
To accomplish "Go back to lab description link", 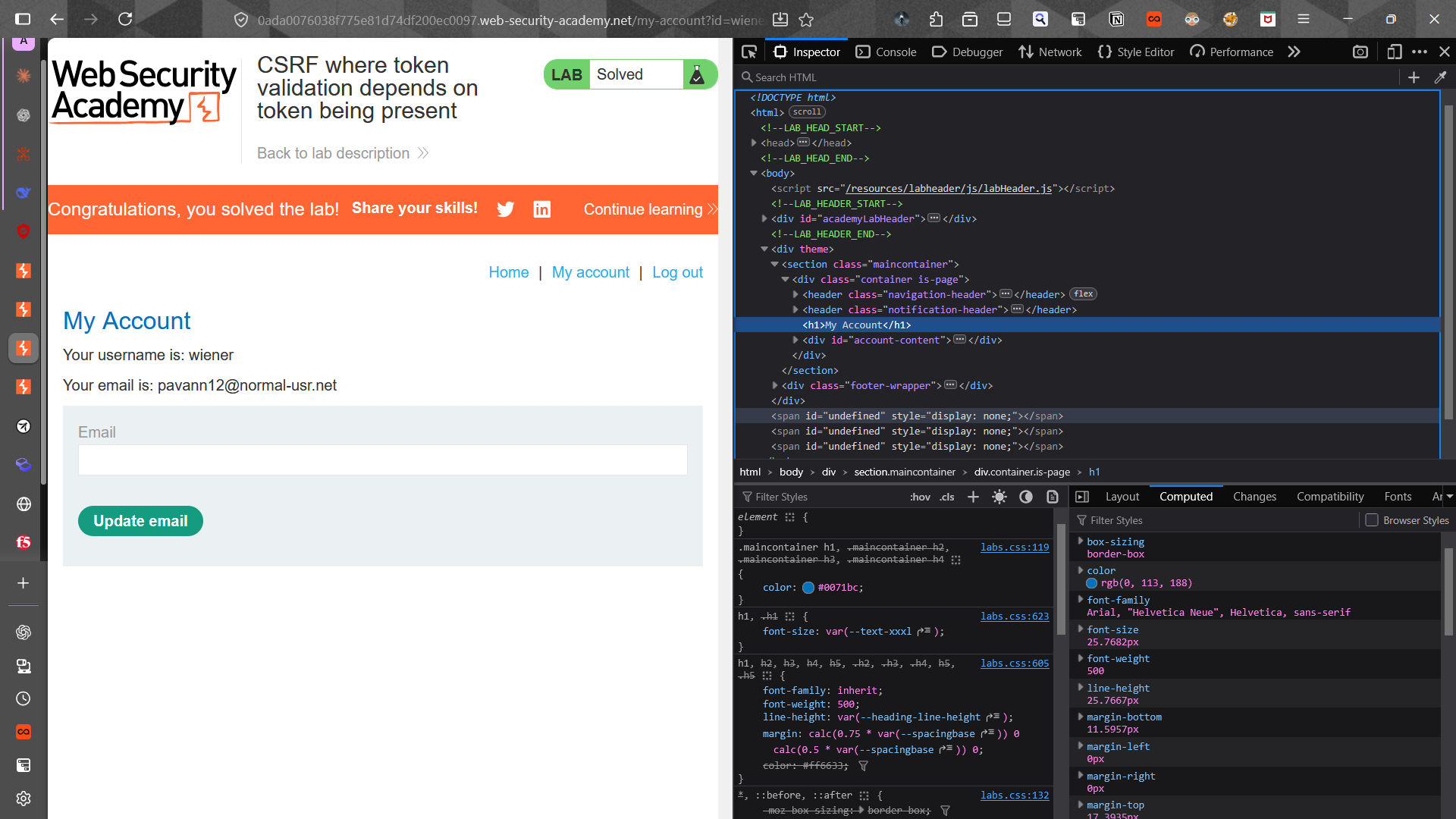I will [343, 153].
